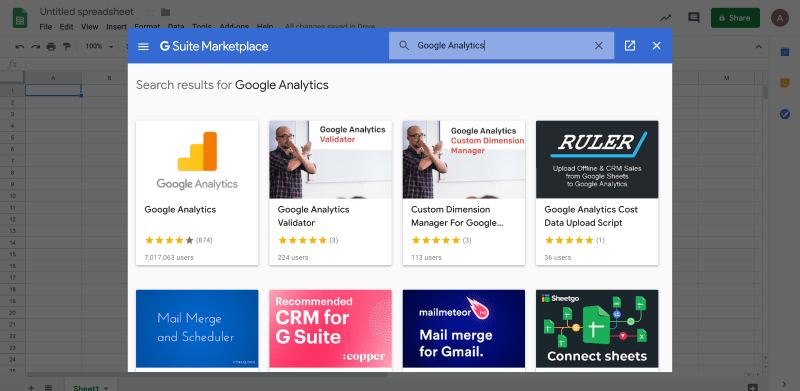Image resolution: width=800 pixels, height=391 pixels.
Task: Click the G Suite Marketplace logo title
Action: coord(214,46)
